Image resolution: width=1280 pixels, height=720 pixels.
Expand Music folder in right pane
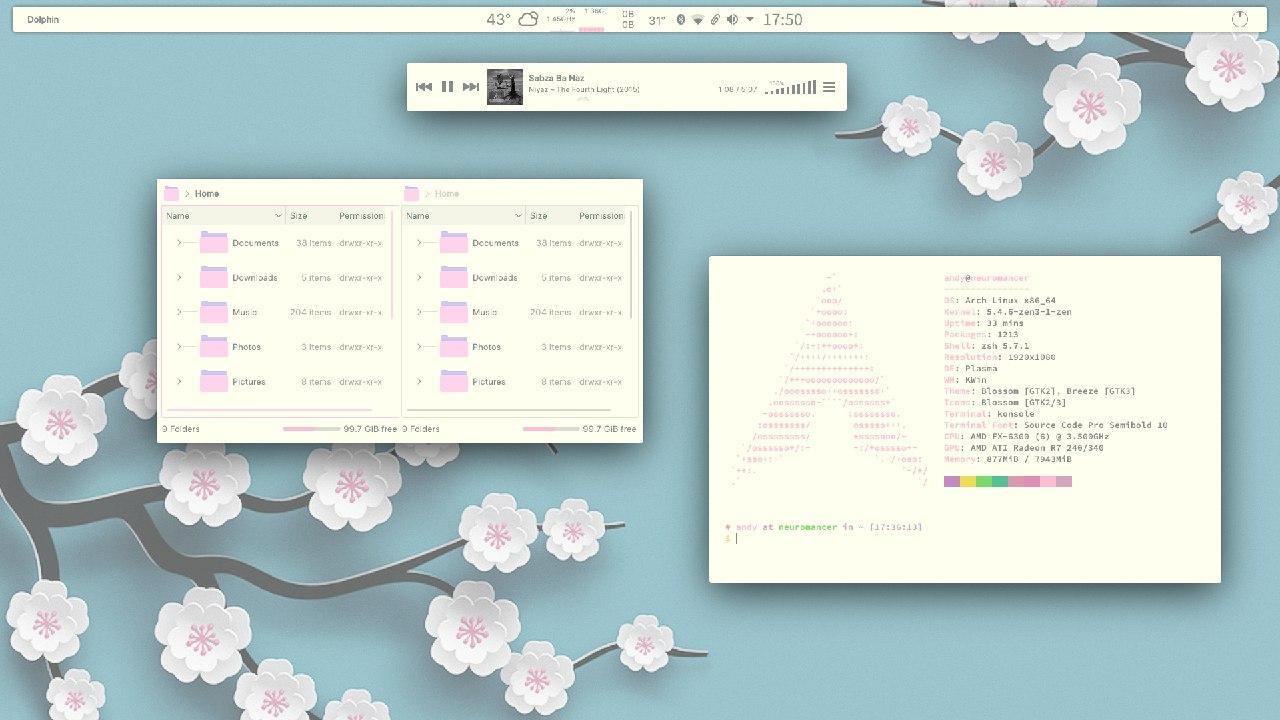pyautogui.click(x=419, y=312)
